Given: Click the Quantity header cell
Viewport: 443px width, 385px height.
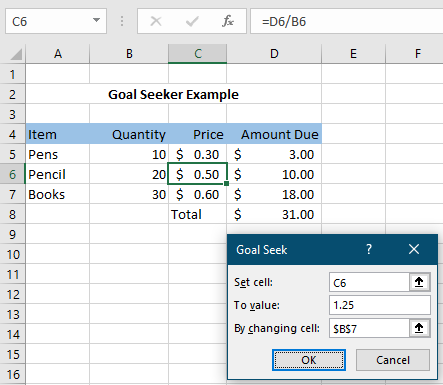Looking at the screenshot, I should (129, 134).
